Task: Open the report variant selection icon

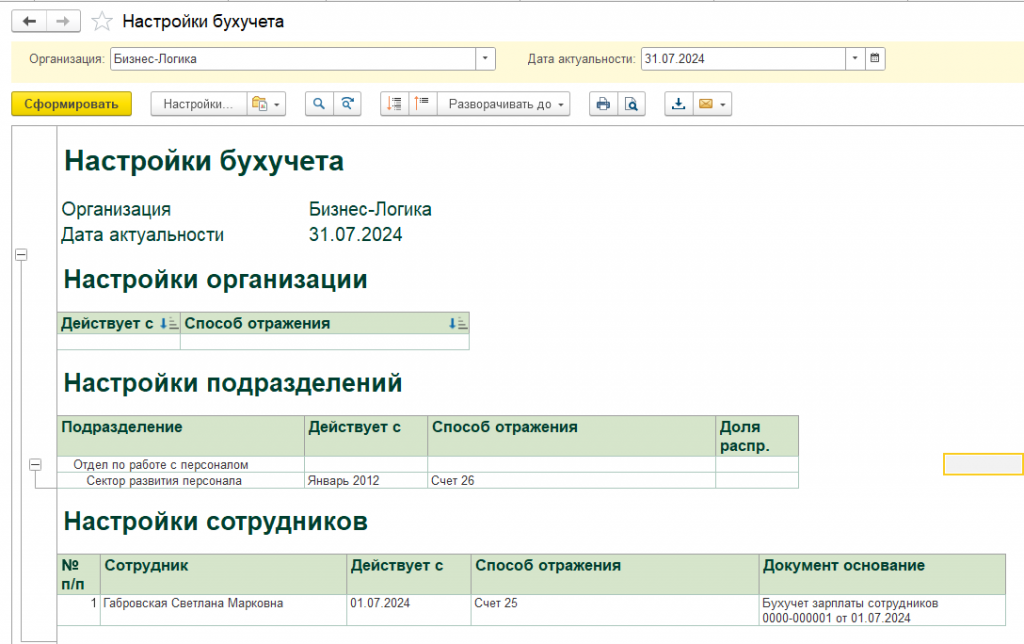Action: tap(259, 104)
